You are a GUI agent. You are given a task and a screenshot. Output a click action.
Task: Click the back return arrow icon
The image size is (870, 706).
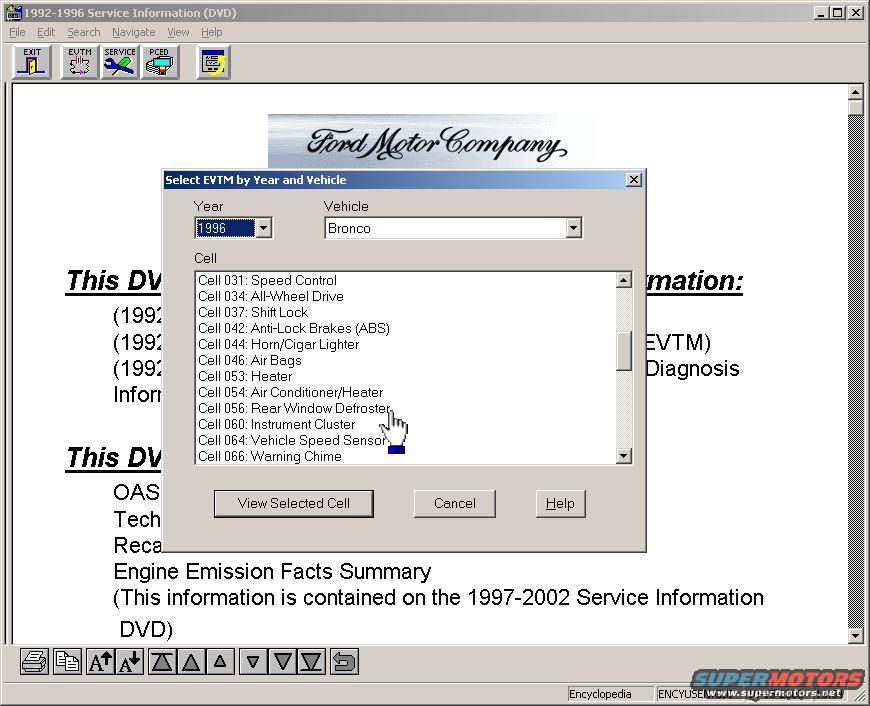[344, 662]
